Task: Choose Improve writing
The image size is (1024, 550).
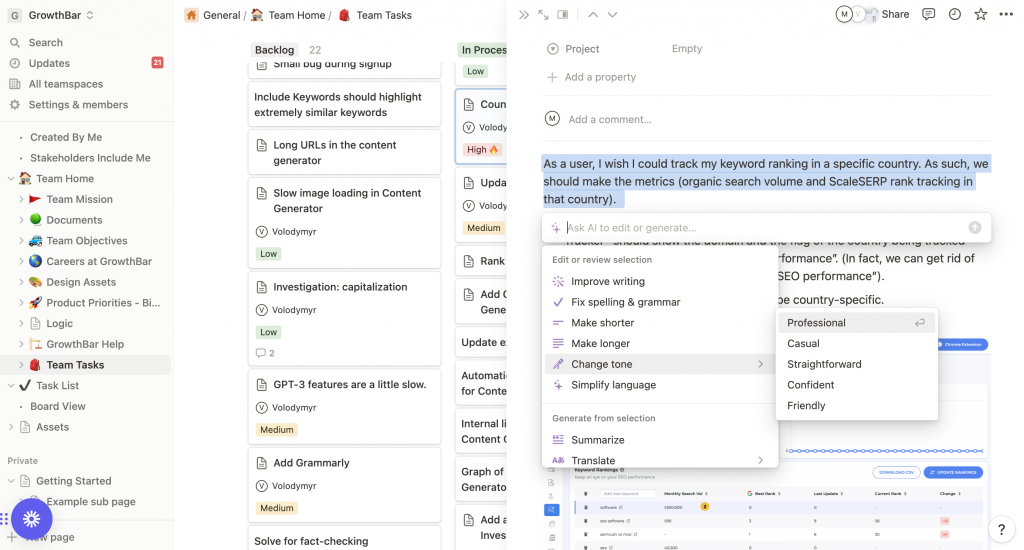Action: point(660,282)
